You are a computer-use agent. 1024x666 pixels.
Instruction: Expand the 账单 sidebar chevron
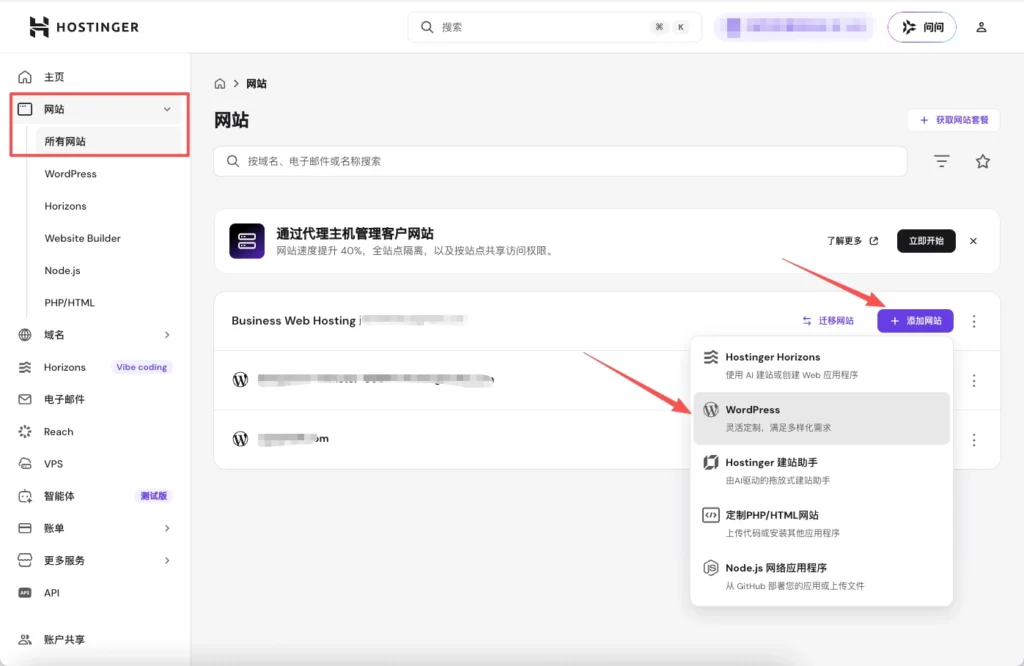point(167,528)
